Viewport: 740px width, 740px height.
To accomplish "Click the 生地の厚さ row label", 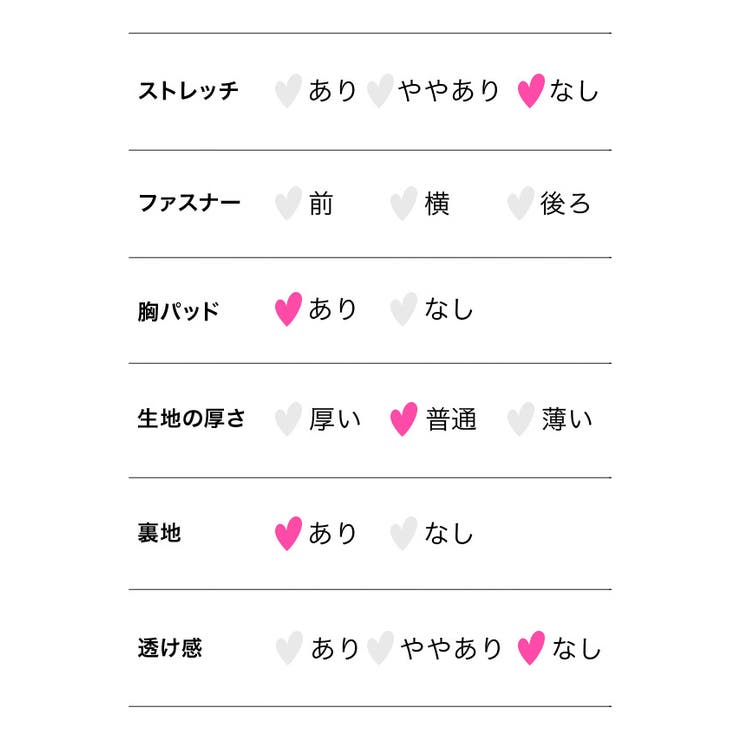I will [191, 419].
